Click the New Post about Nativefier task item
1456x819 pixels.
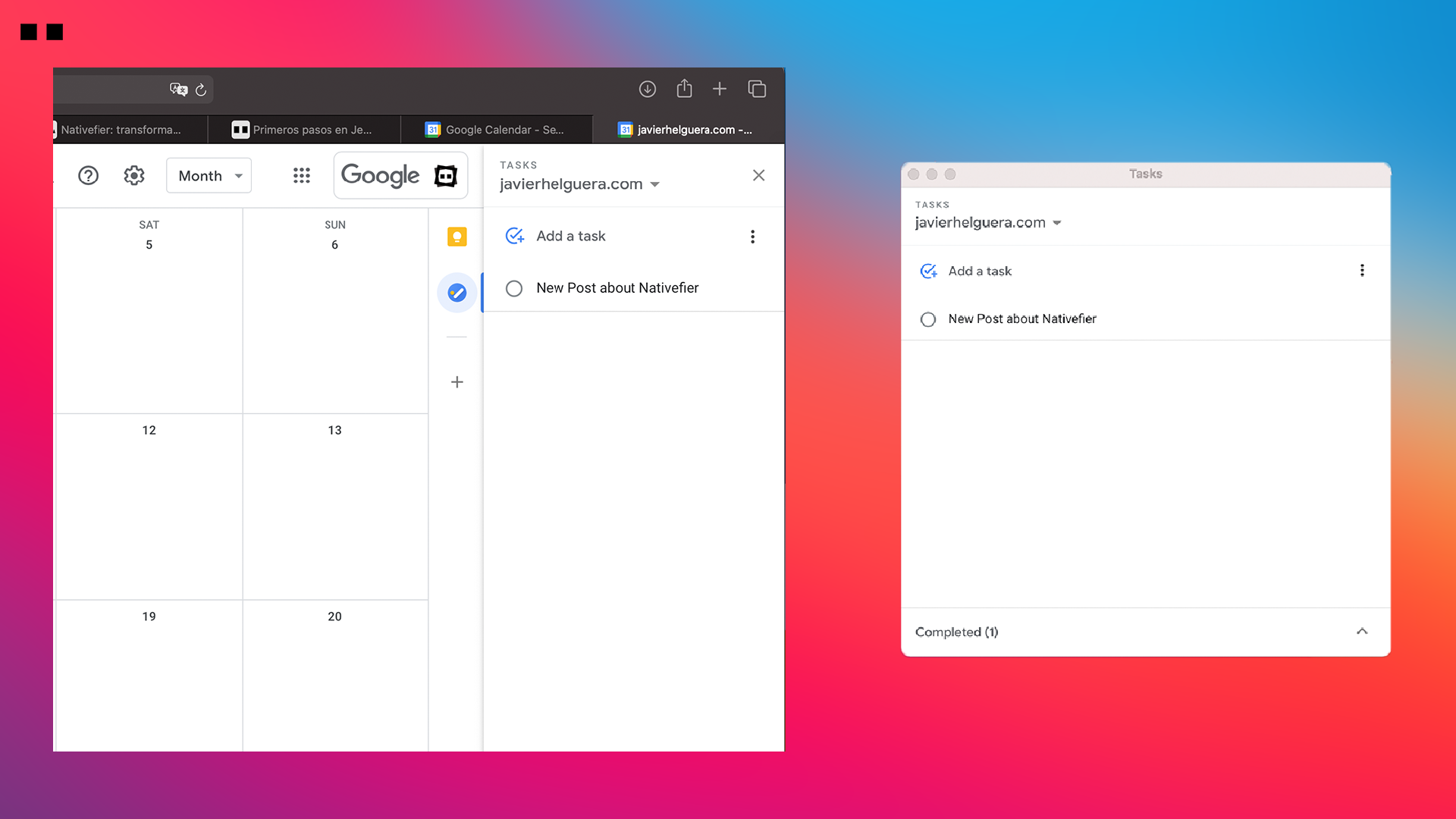pyautogui.click(x=617, y=287)
